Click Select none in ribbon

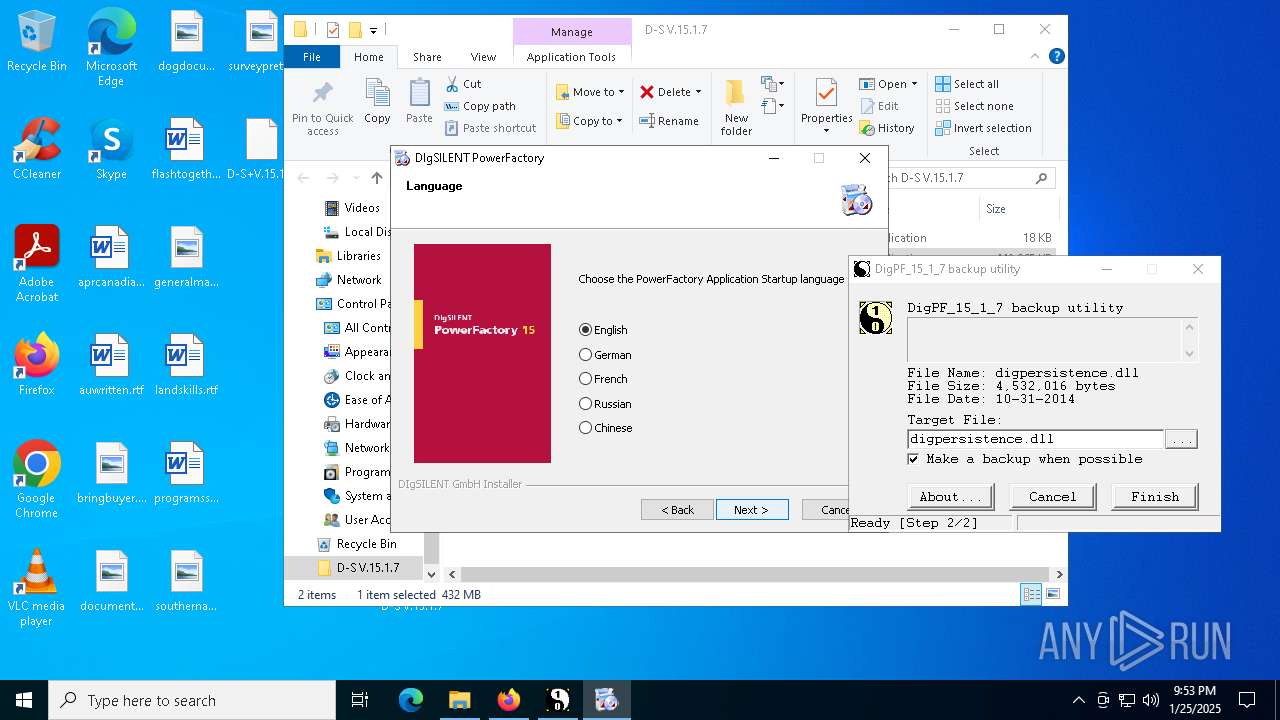click(x=974, y=106)
